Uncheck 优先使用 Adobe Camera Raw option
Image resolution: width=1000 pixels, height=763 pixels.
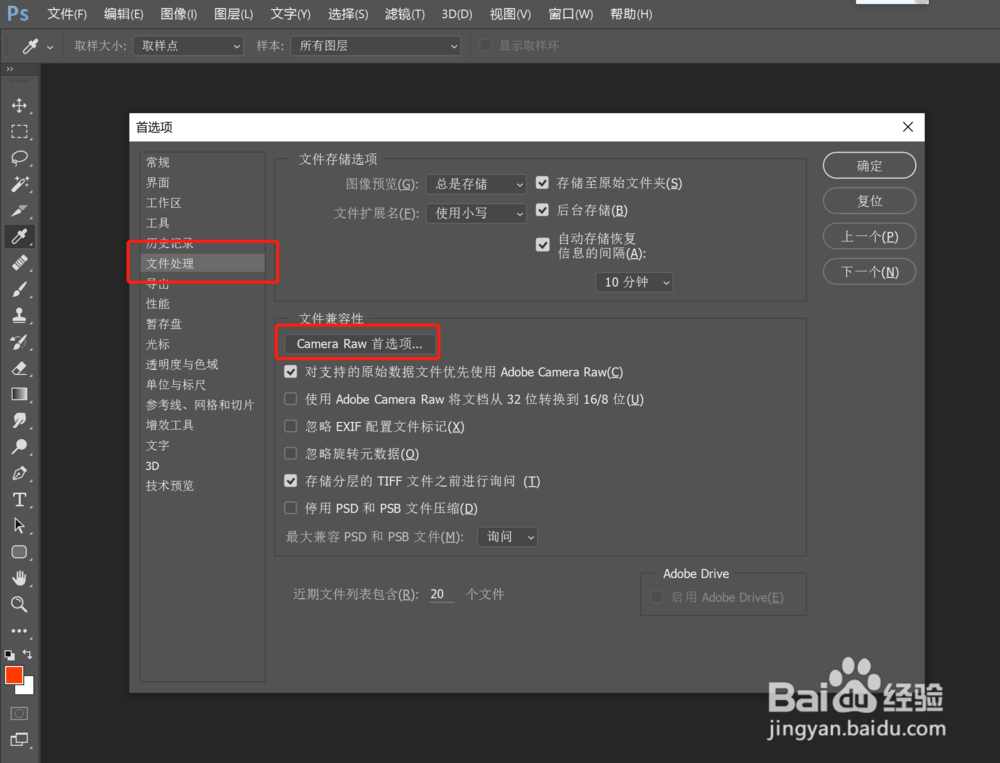tap(291, 371)
